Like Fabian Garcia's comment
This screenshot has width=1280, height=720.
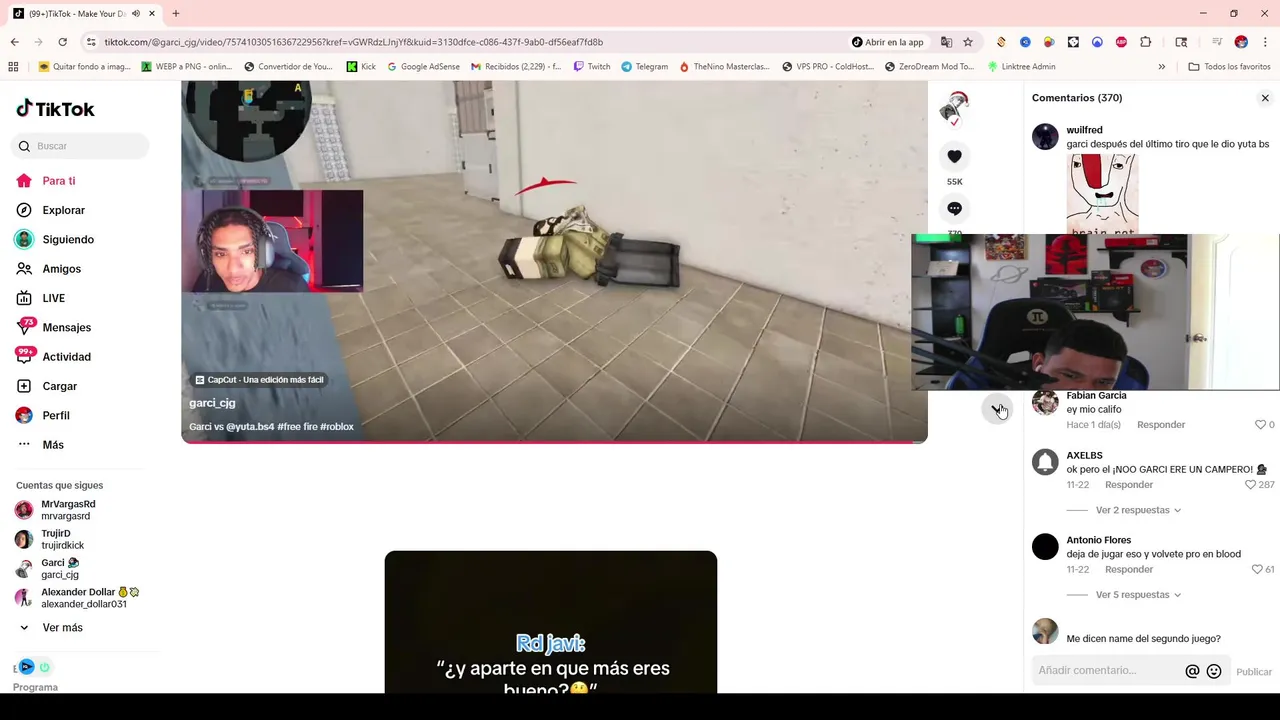1260,425
